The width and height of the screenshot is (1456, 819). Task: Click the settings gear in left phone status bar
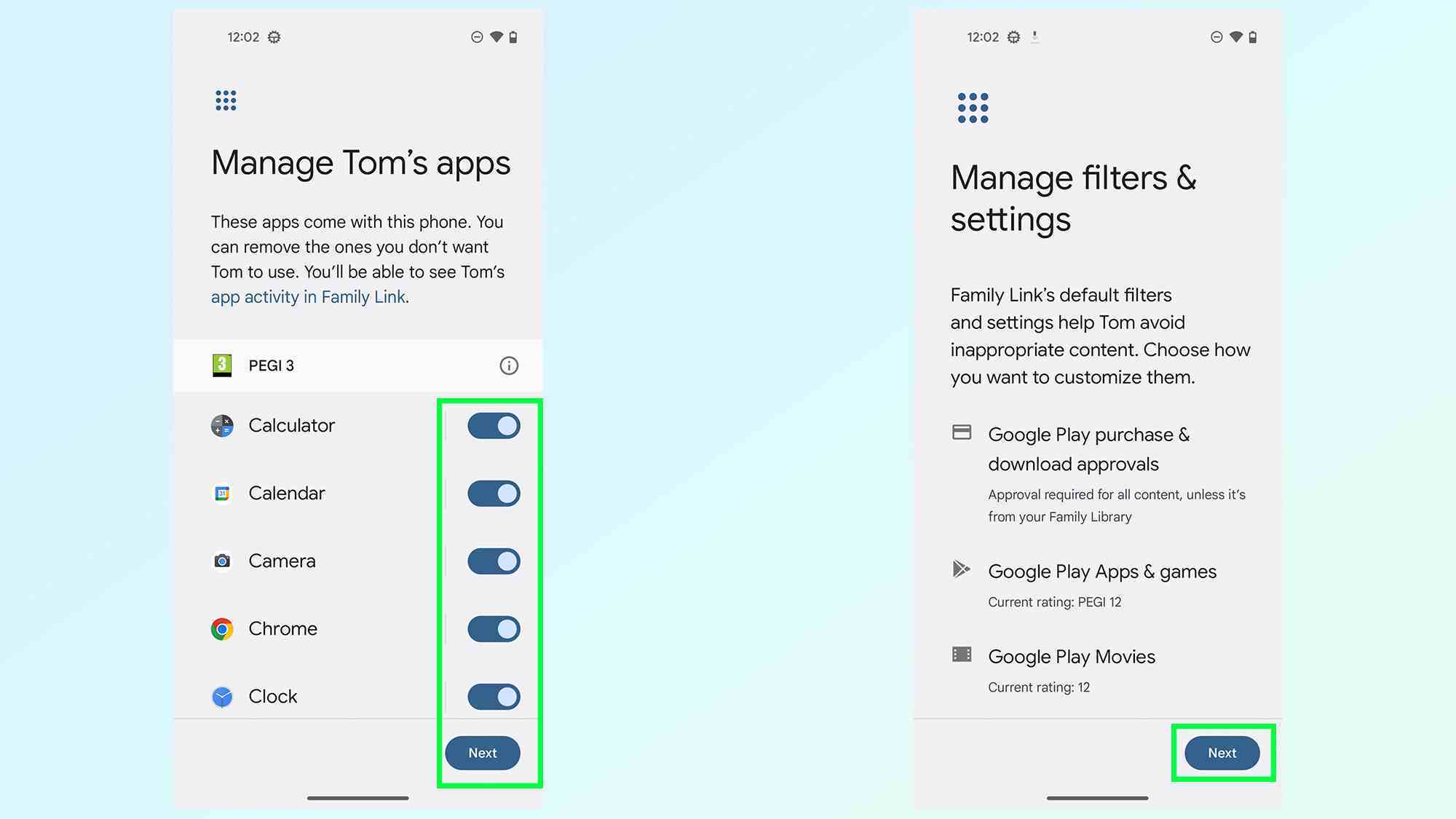pos(274,37)
